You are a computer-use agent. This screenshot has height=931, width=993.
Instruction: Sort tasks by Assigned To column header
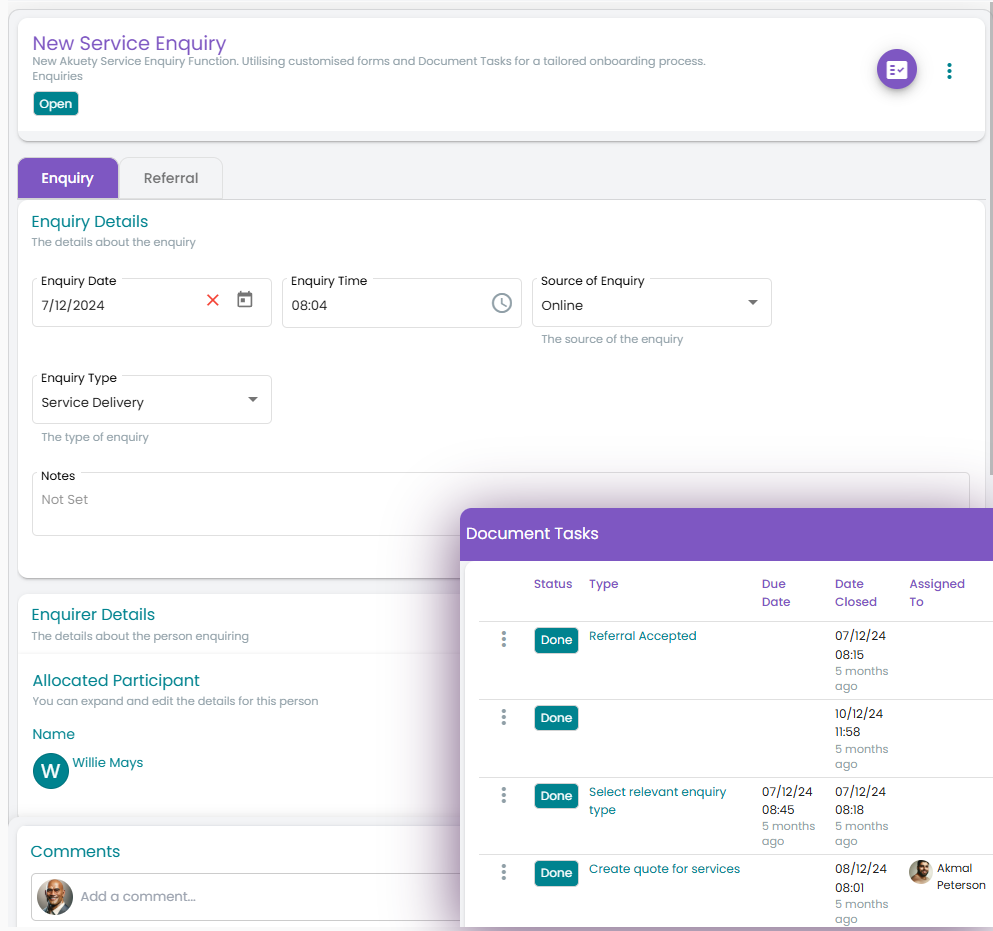coord(937,593)
